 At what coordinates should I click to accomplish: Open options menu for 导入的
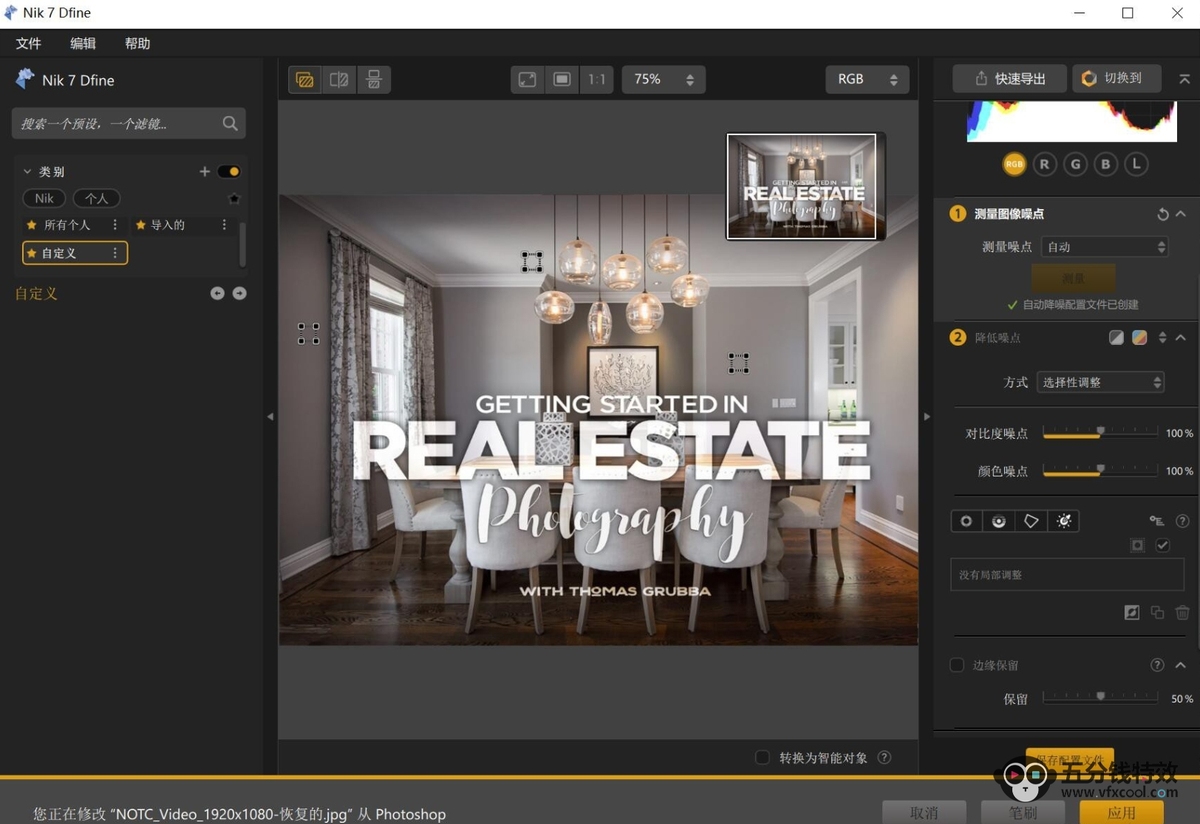click(x=224, y=225)
